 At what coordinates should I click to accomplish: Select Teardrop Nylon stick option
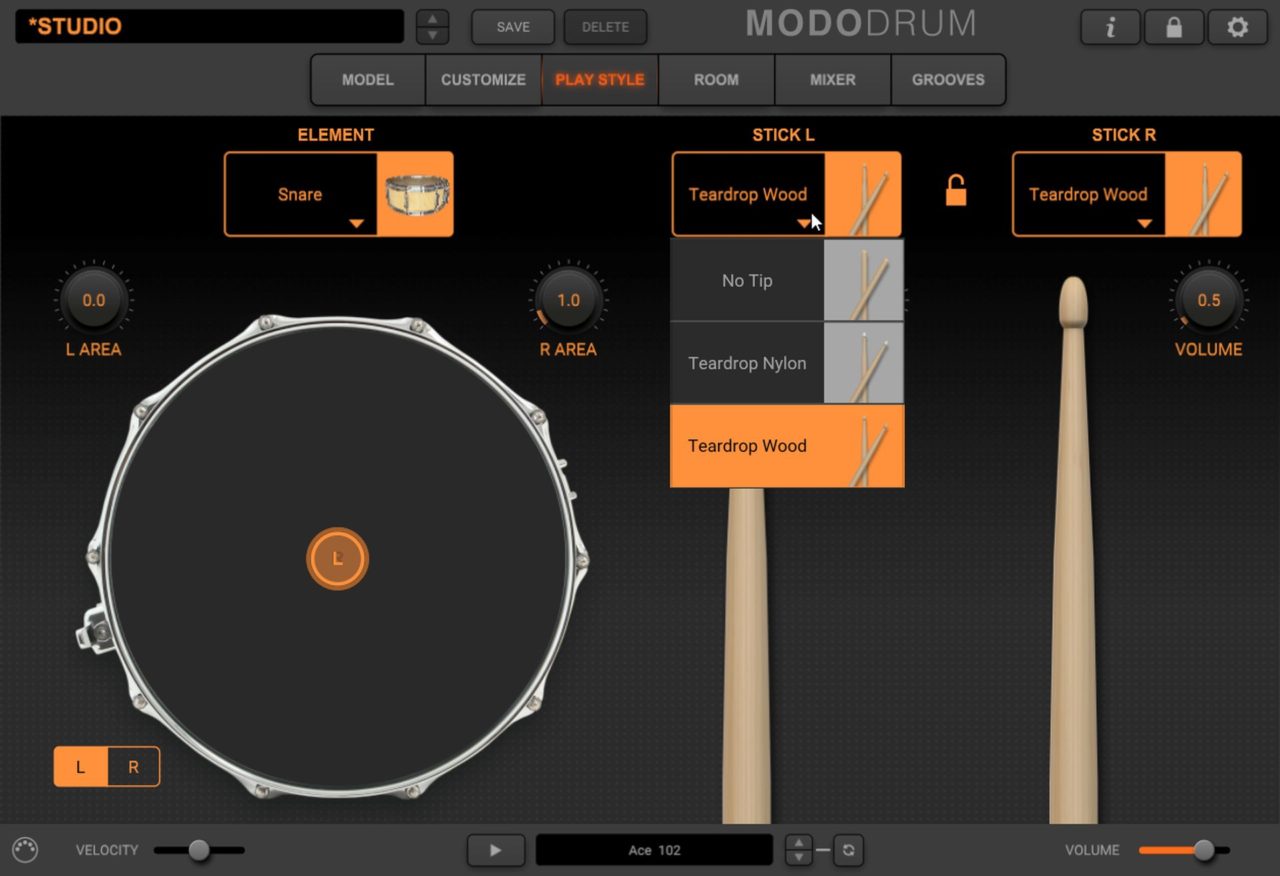[x=747, y=363]
